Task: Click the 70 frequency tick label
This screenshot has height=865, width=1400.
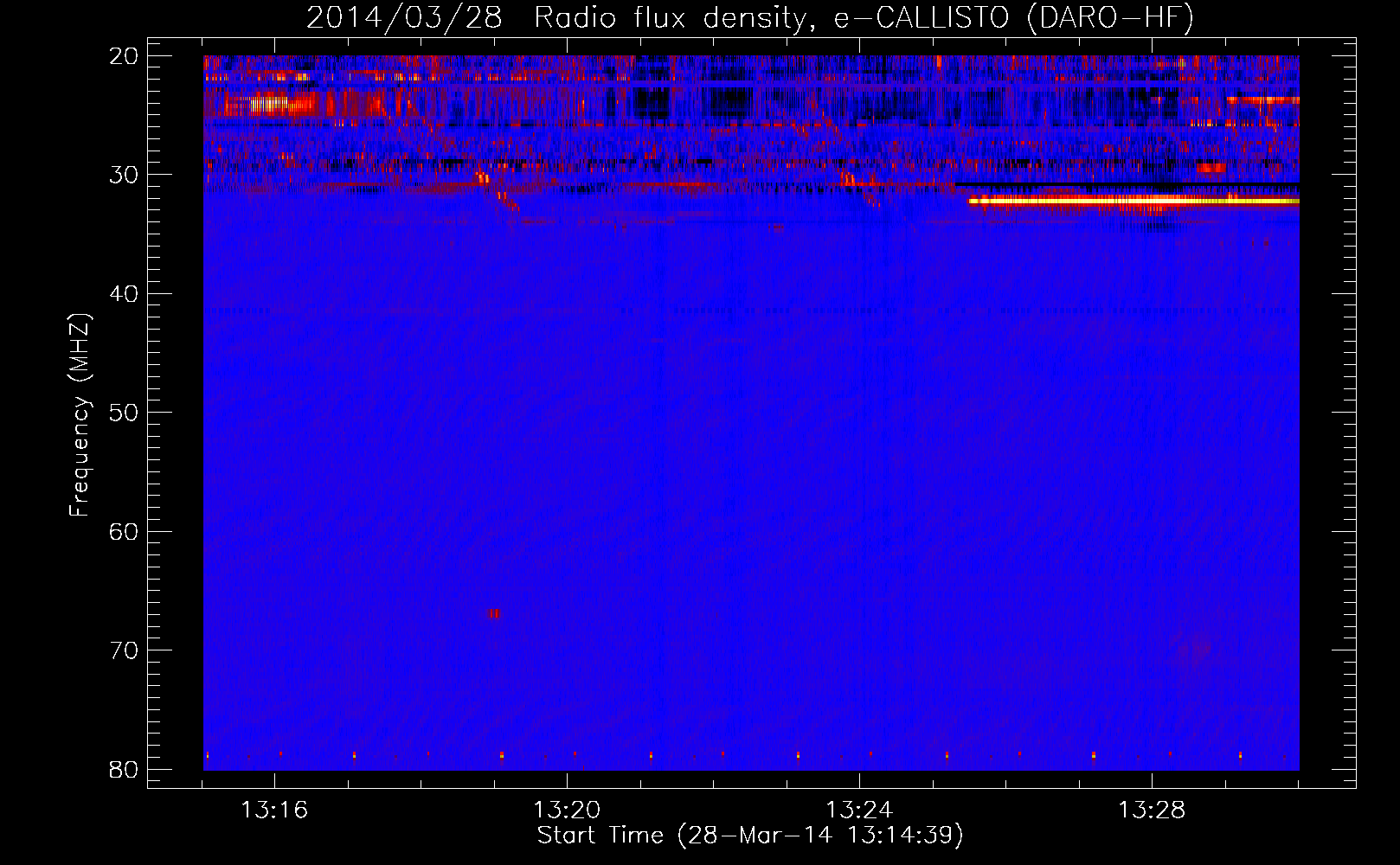Action: [x=124, y=650]
